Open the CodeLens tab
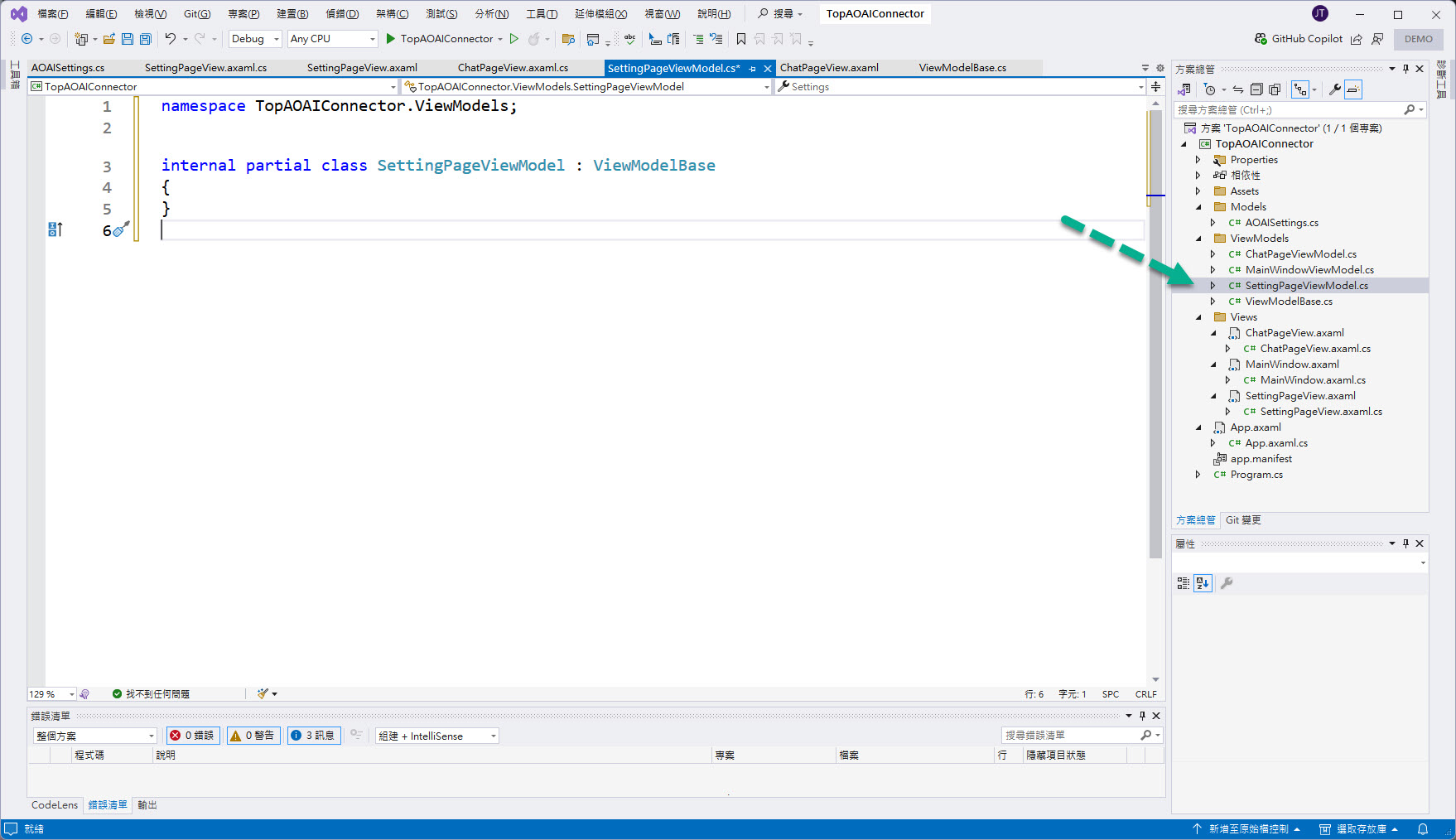The width and height of the screenshot is (1456, 840). click(x=55, y=805)
